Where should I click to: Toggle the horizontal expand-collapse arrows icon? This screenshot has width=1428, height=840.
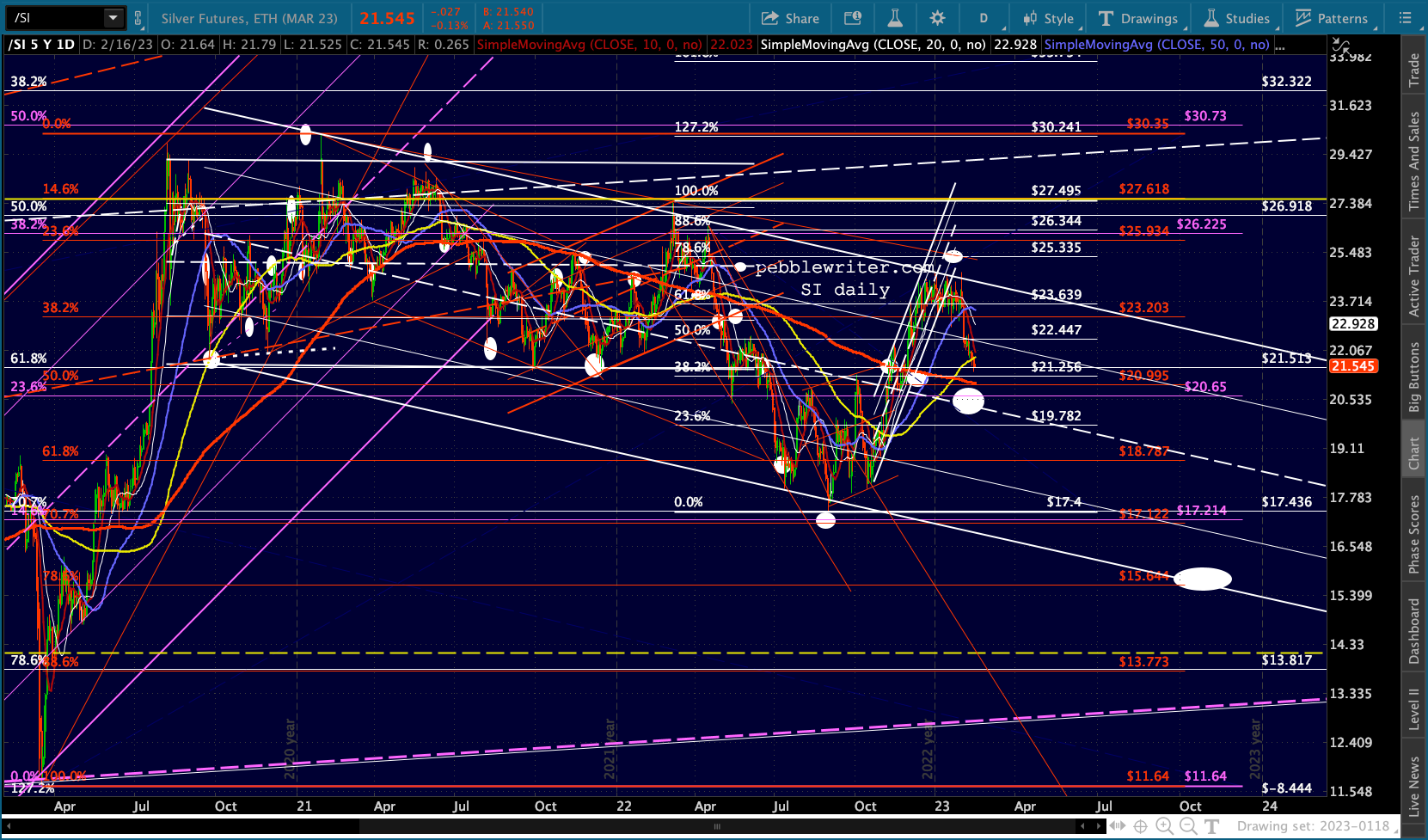1118,826
